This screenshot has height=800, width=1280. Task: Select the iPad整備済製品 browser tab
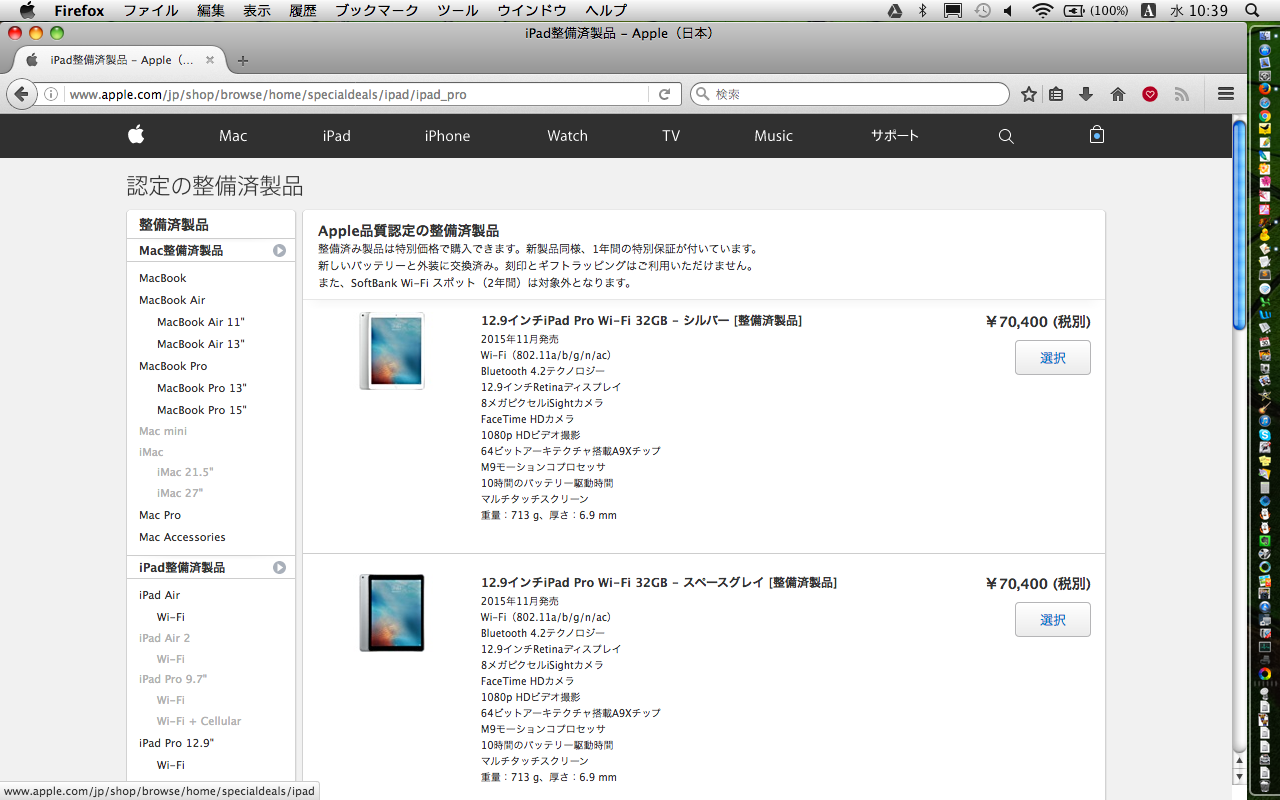120,60
